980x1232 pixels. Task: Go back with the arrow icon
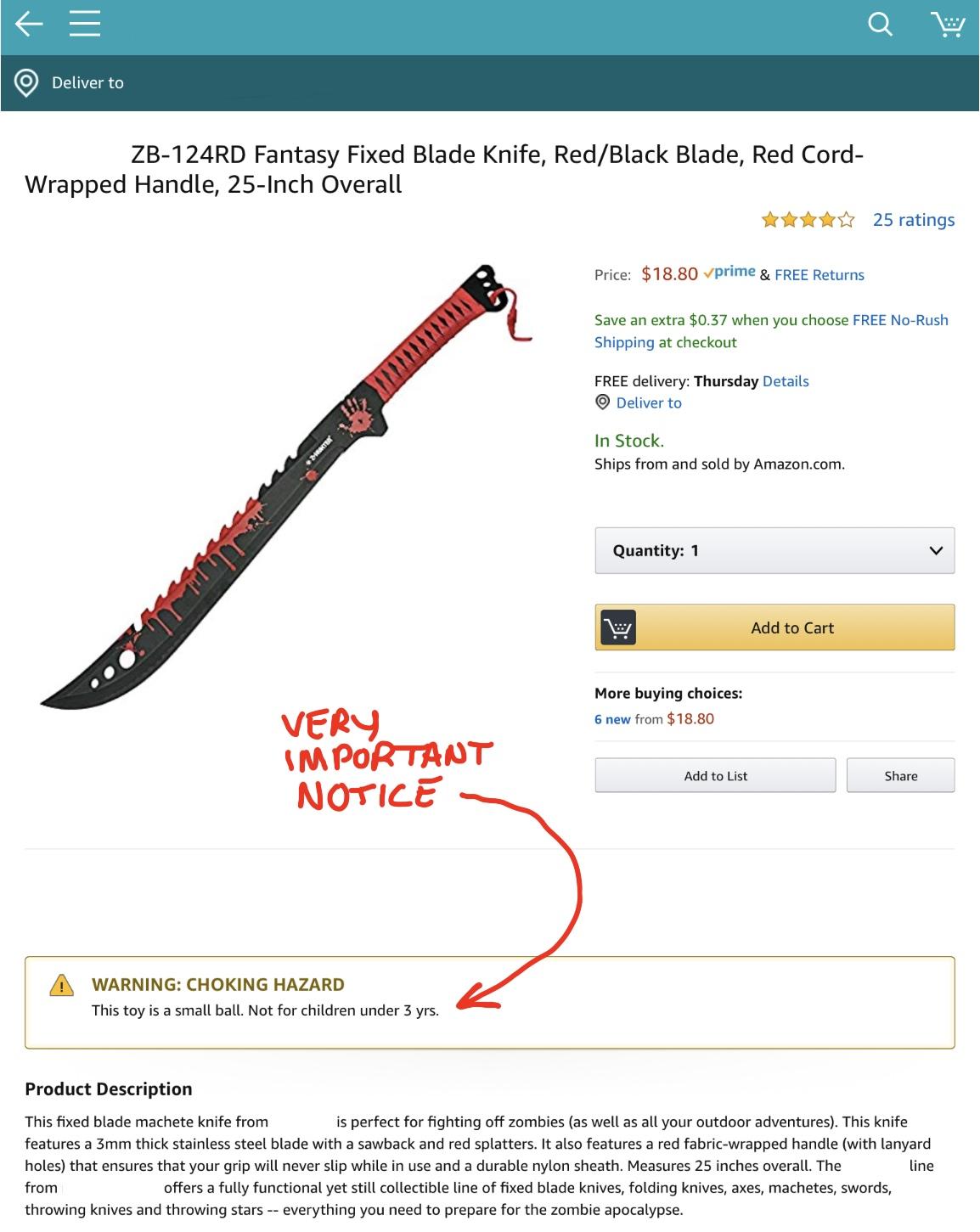[x=29, y=24]
